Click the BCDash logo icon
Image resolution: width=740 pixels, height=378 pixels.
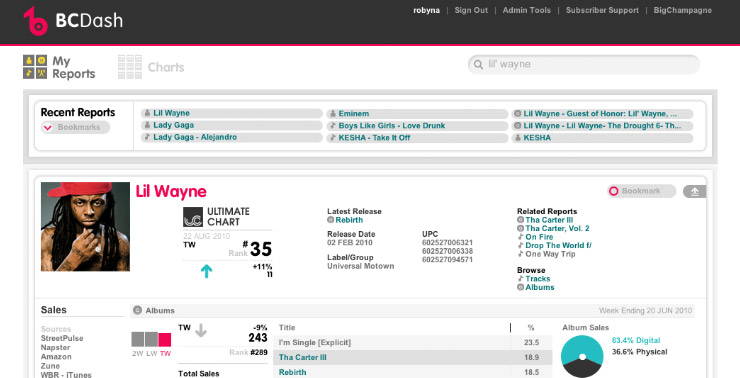tap(35, 21)
